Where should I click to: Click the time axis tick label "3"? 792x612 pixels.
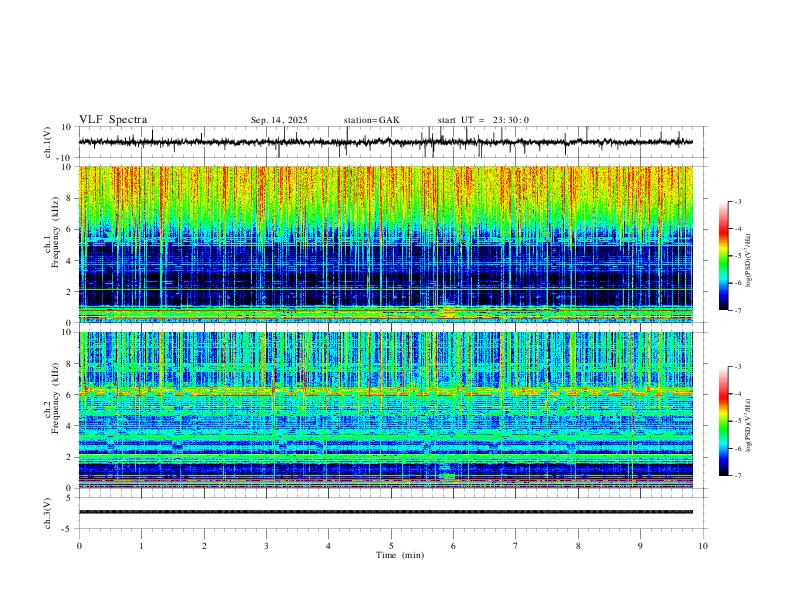pyautogui.click(x=266, y=546)
